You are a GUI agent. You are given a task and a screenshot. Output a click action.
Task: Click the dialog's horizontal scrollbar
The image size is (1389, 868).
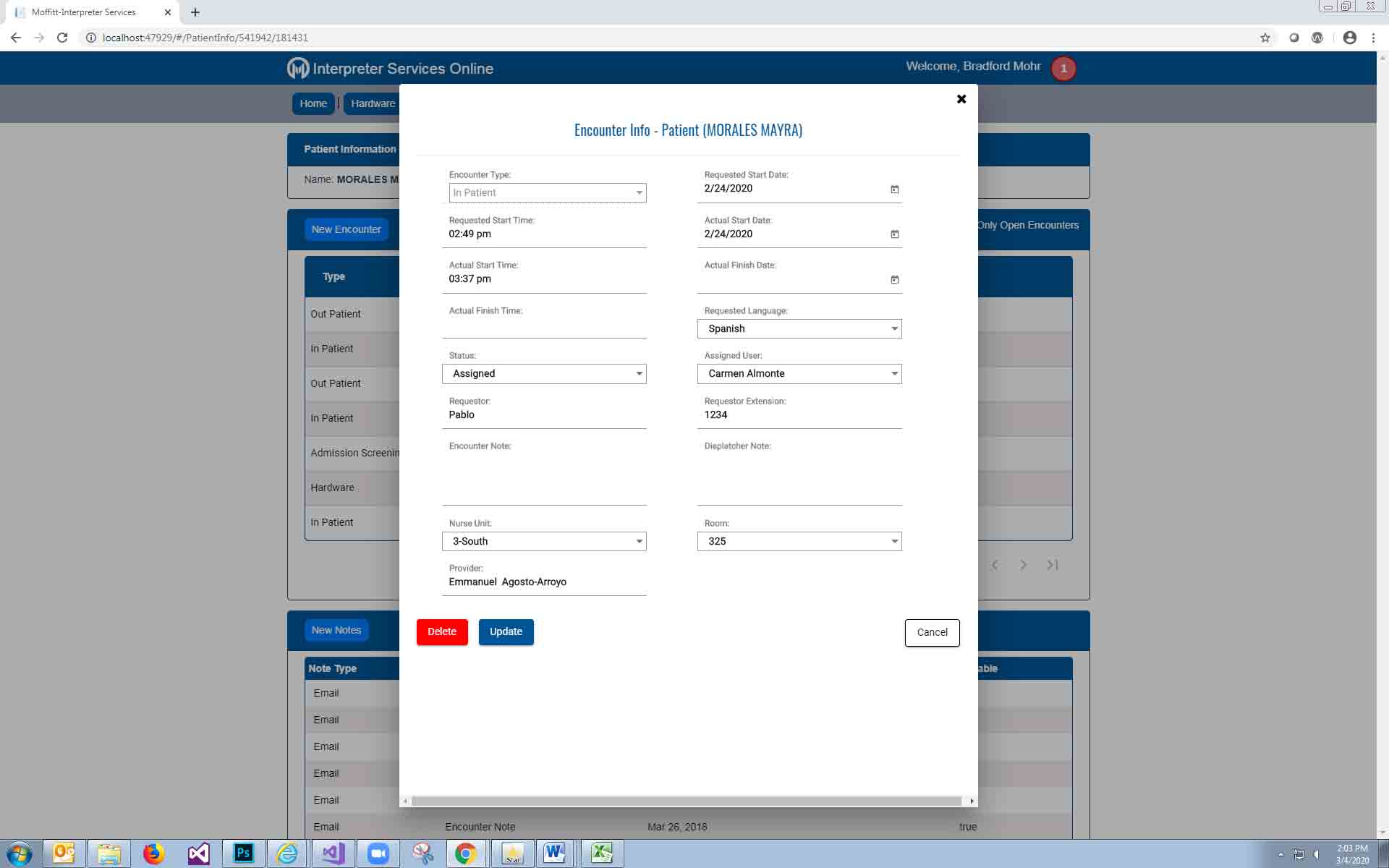tap(686, 801)
